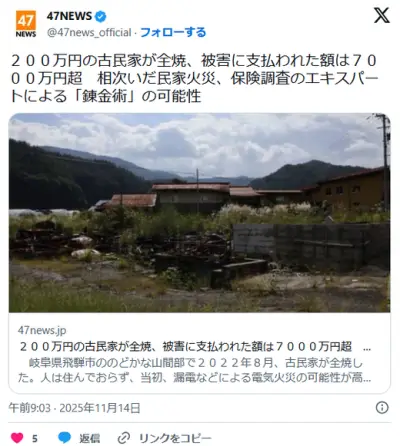Screen dimensions: 400x446
Task: Click the article description starting 岐阜県飛騨市
Action: click(x=195, y=370)
